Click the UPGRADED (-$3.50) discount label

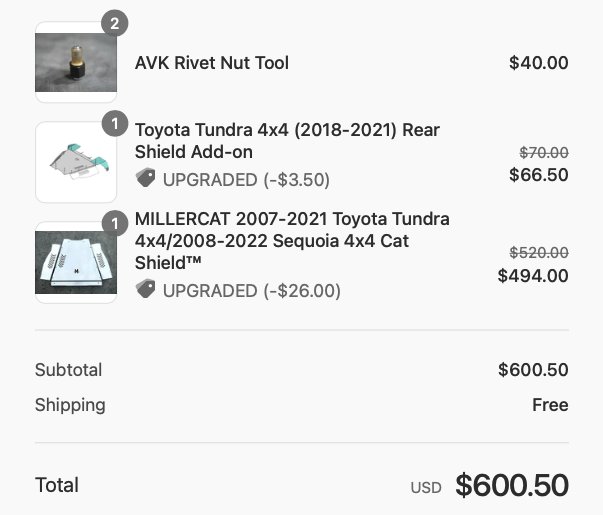pyautogui.click(x=246, y=180)
